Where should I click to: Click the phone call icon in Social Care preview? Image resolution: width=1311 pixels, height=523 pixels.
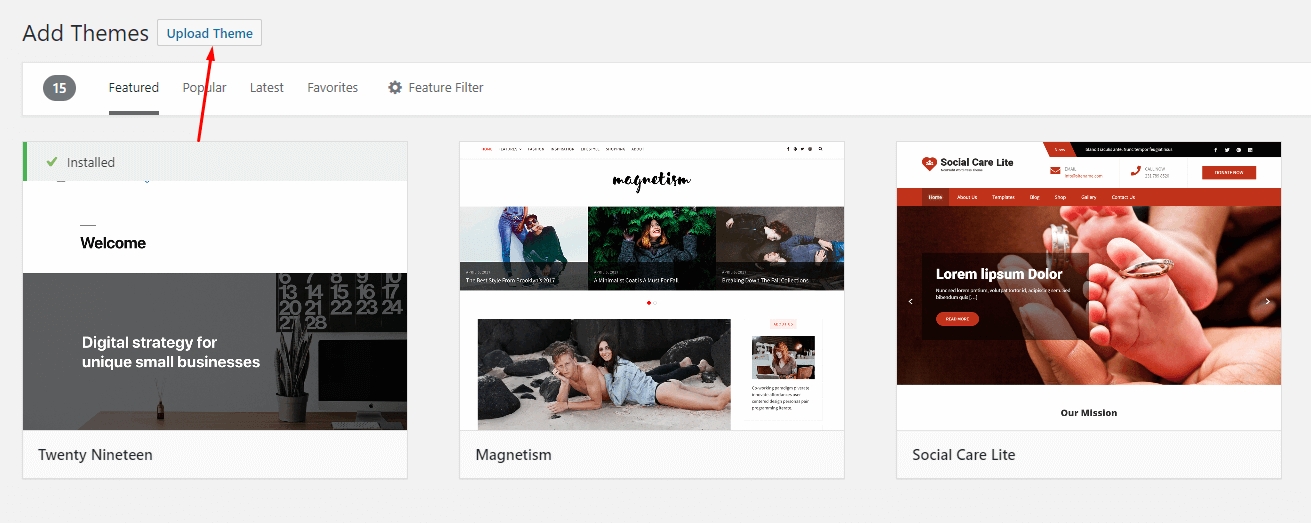(x=1134, y=171)
